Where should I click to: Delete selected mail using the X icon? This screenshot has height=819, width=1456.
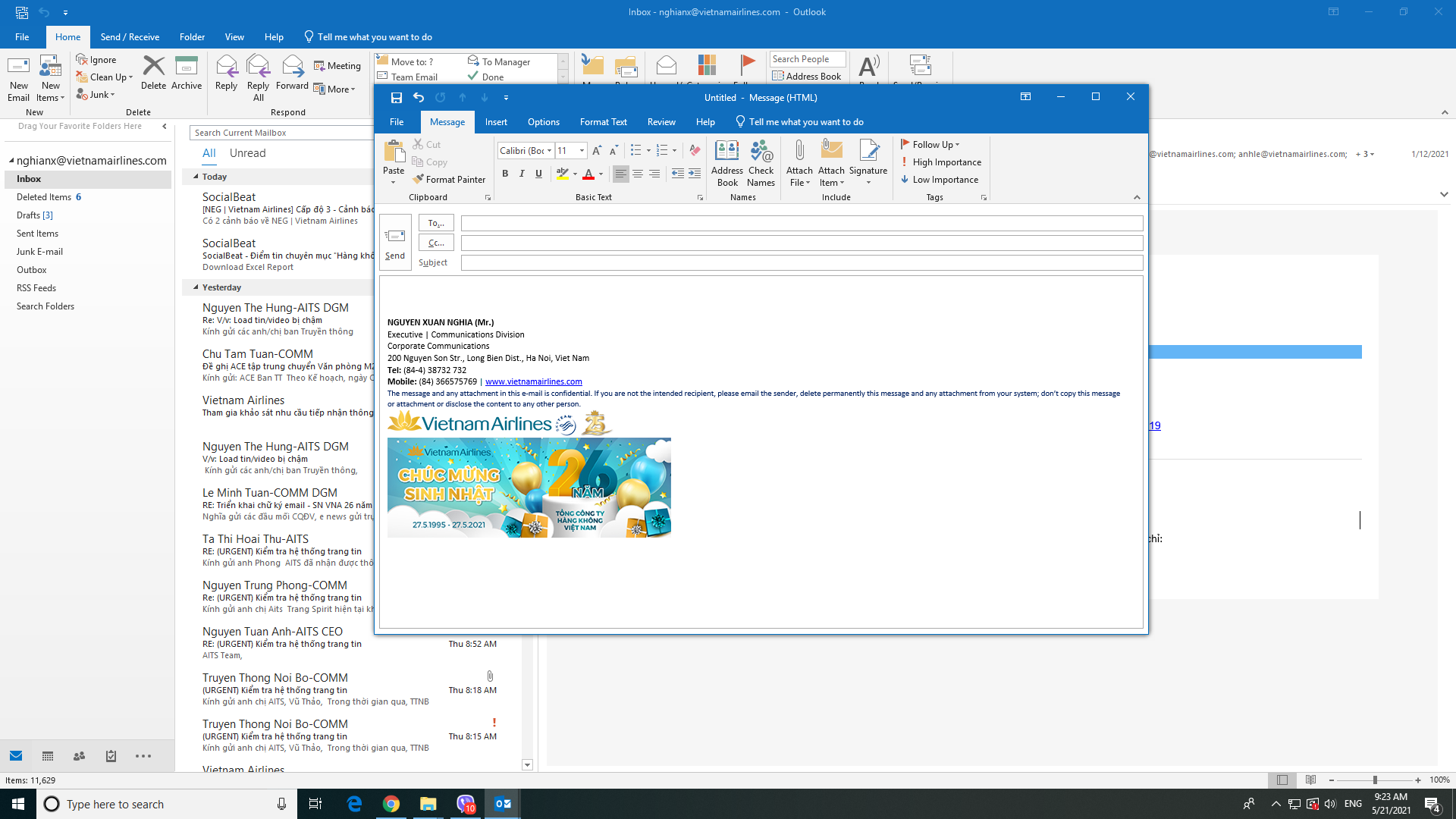click(x=153, y=73)
